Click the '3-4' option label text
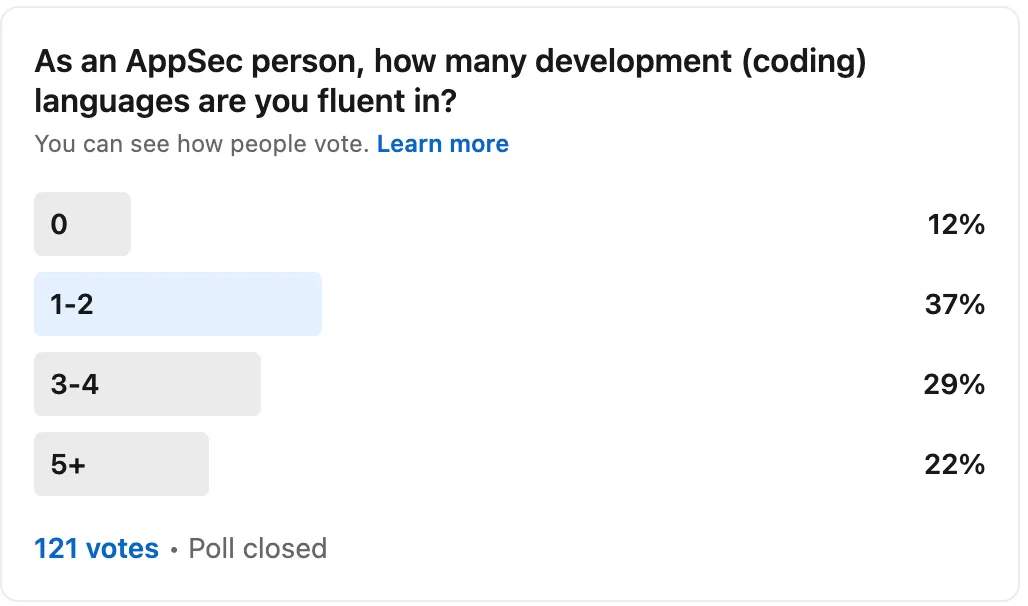The image size is (1028, 606). coord(75,385)
